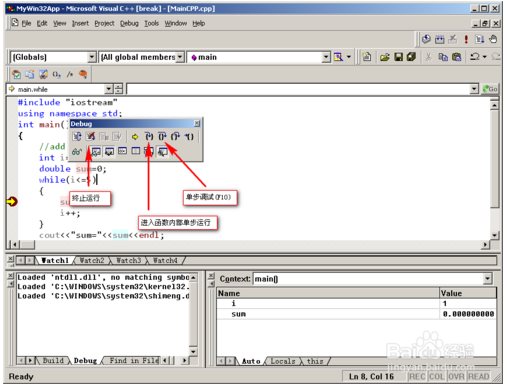This screenshot has height=387, width=507.
Task: Click the Save floppy disk icon
Action: pyautogui.click(x=398, y=57)
